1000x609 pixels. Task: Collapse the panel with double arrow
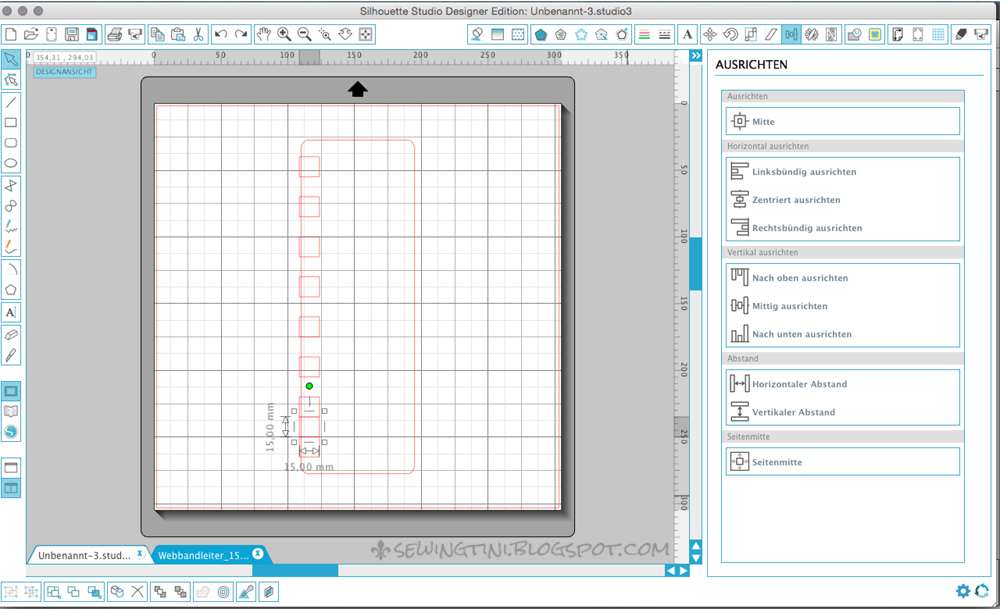(696, 56)
